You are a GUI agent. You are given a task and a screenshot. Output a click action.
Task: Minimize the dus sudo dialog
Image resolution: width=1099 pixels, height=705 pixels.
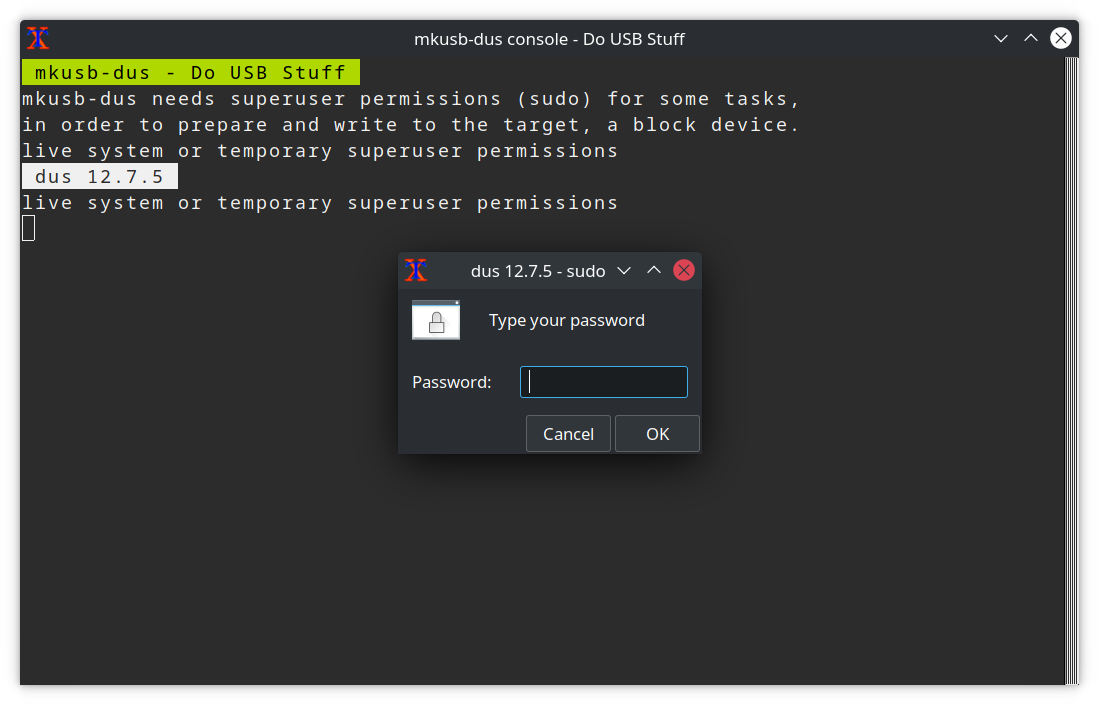pos(624,270)
